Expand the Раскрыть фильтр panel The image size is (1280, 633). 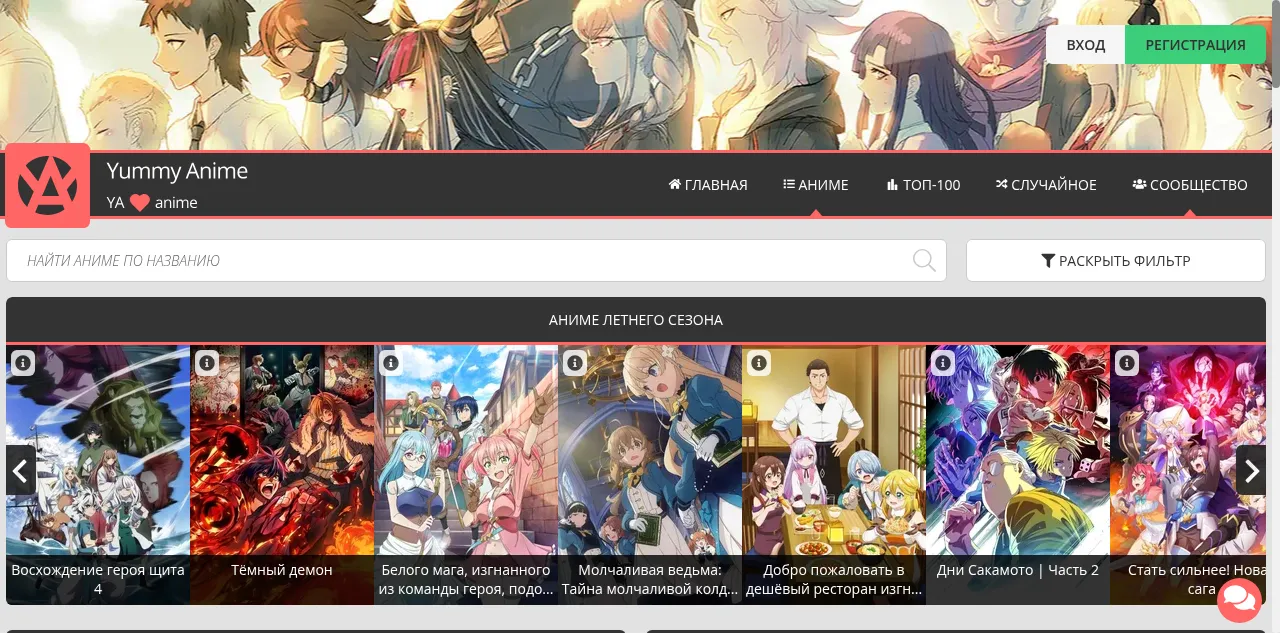pyautogui.click(x=1116, y=261)
